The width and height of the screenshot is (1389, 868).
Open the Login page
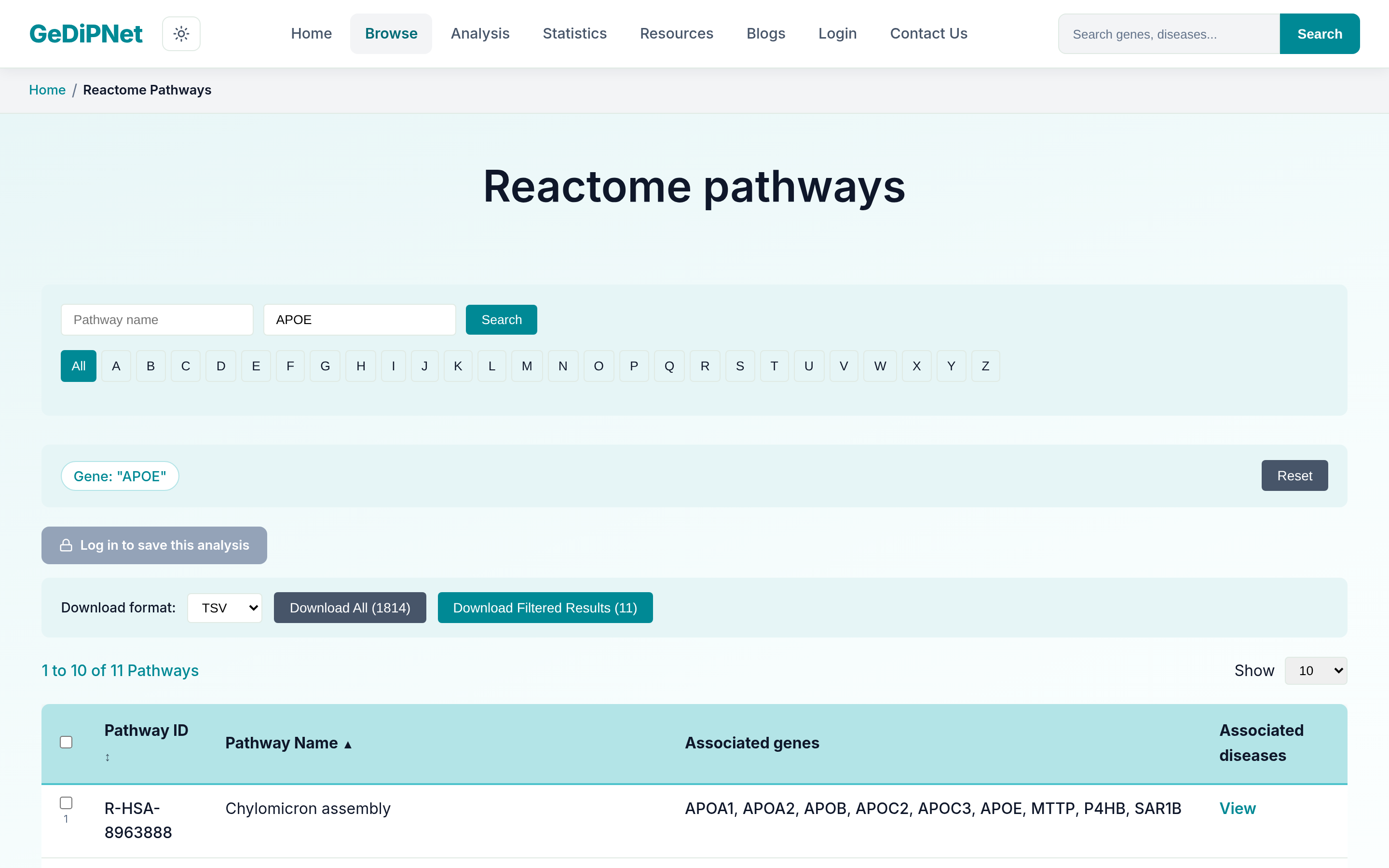pyautogui.click(x=837, y=34)
